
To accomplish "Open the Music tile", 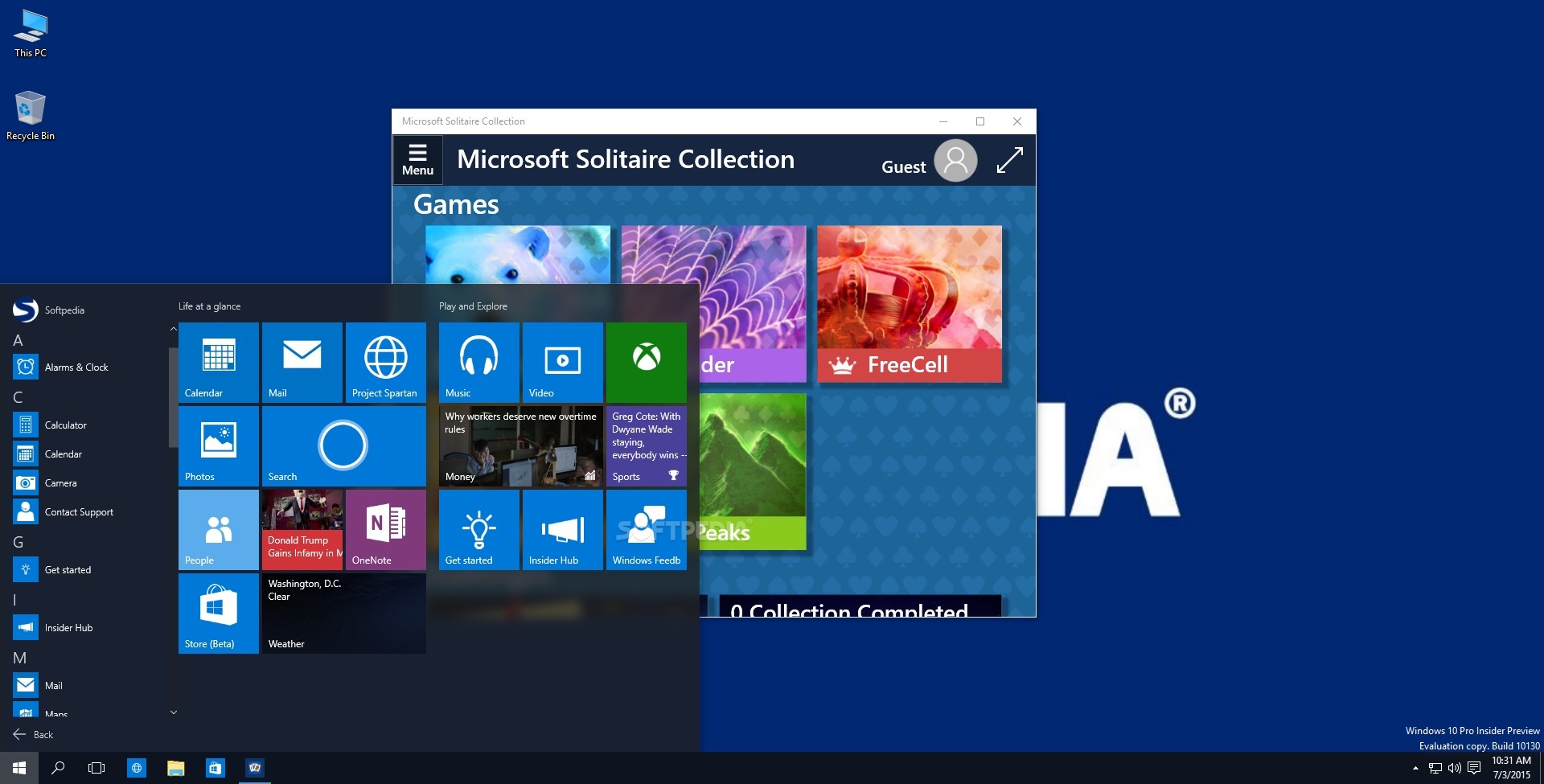I will click(479, 362).
